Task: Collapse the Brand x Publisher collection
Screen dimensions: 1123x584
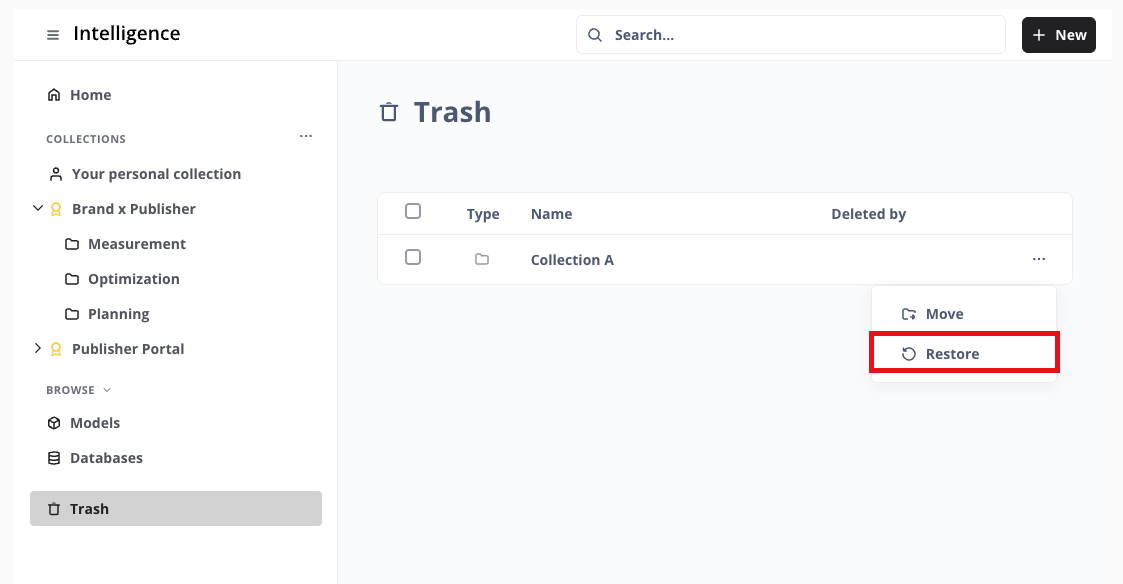Action: pyautogui.click(x=38, y=209)
